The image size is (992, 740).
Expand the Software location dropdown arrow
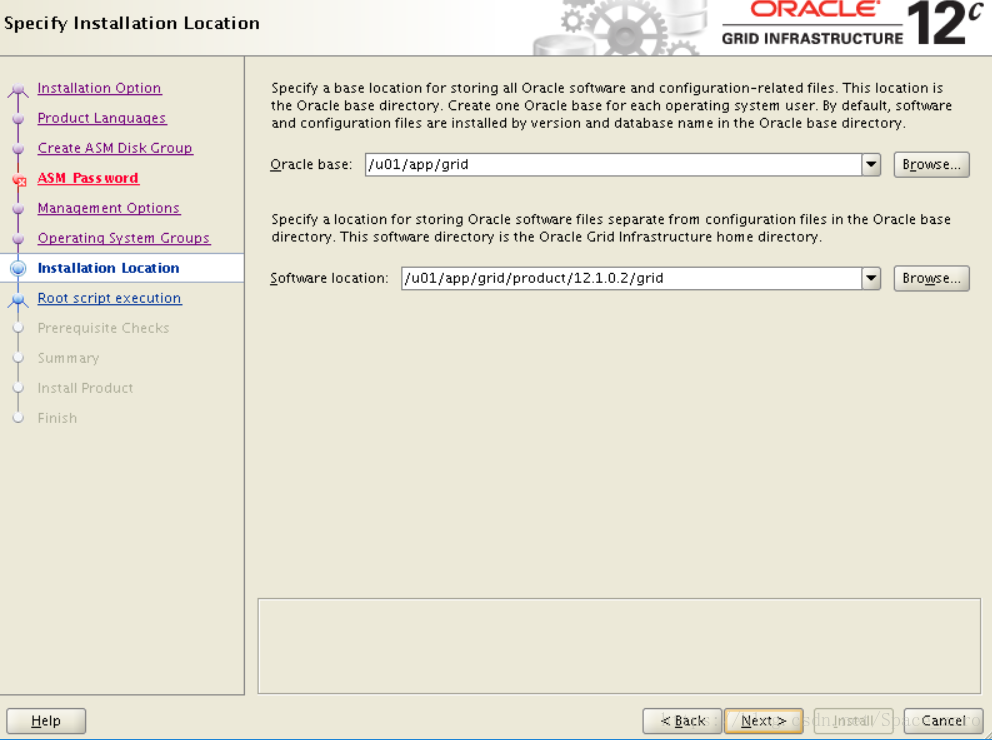(871, 278)
